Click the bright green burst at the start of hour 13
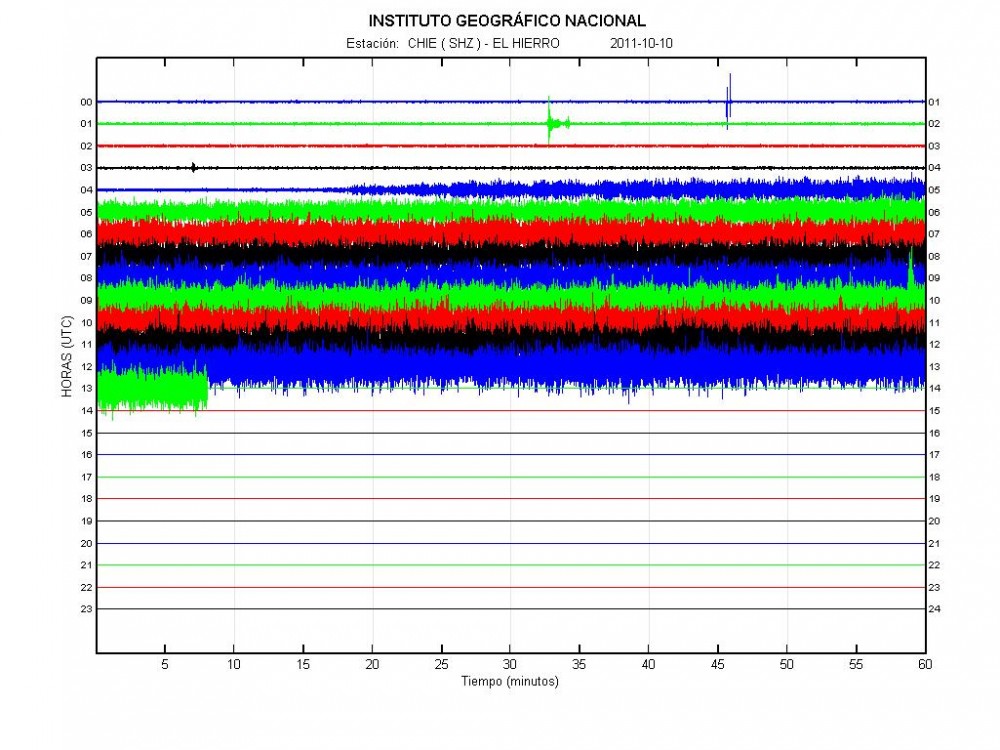Image resolution: width=1000 pixels, height=750 pixels. pos(152,388)
